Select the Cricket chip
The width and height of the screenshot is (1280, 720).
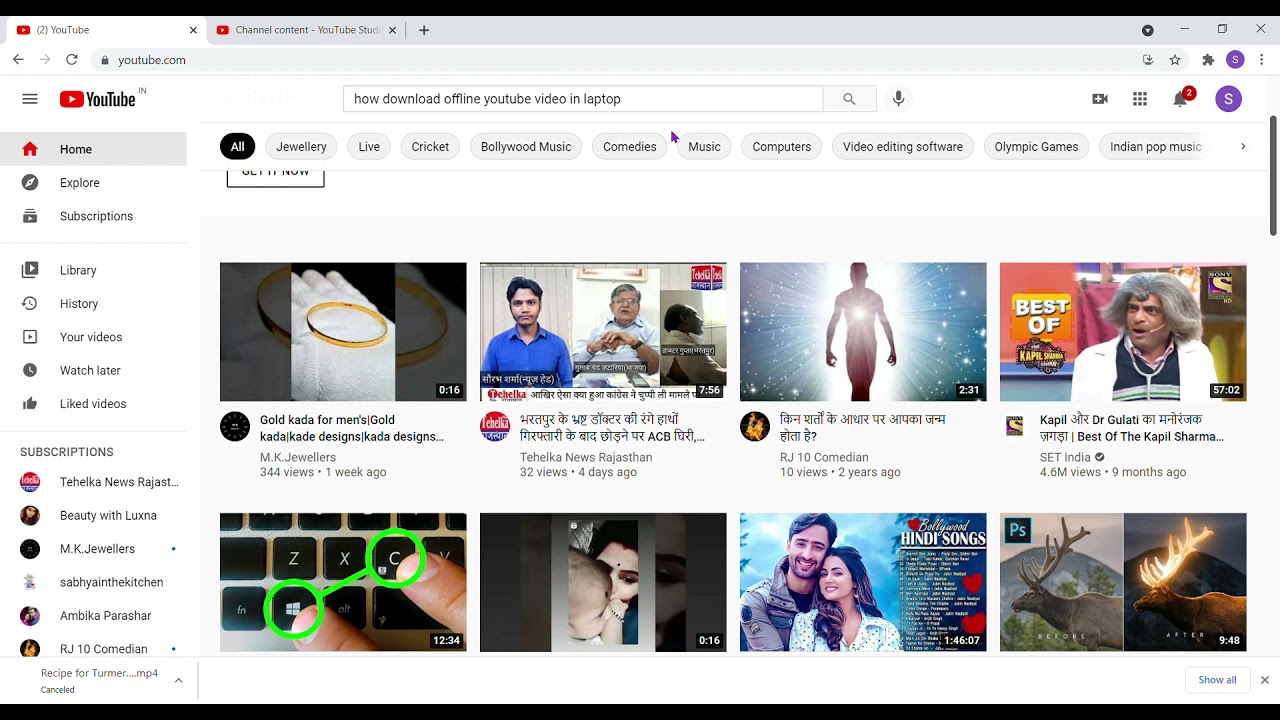pyautogui.click(x=430, y=147)
